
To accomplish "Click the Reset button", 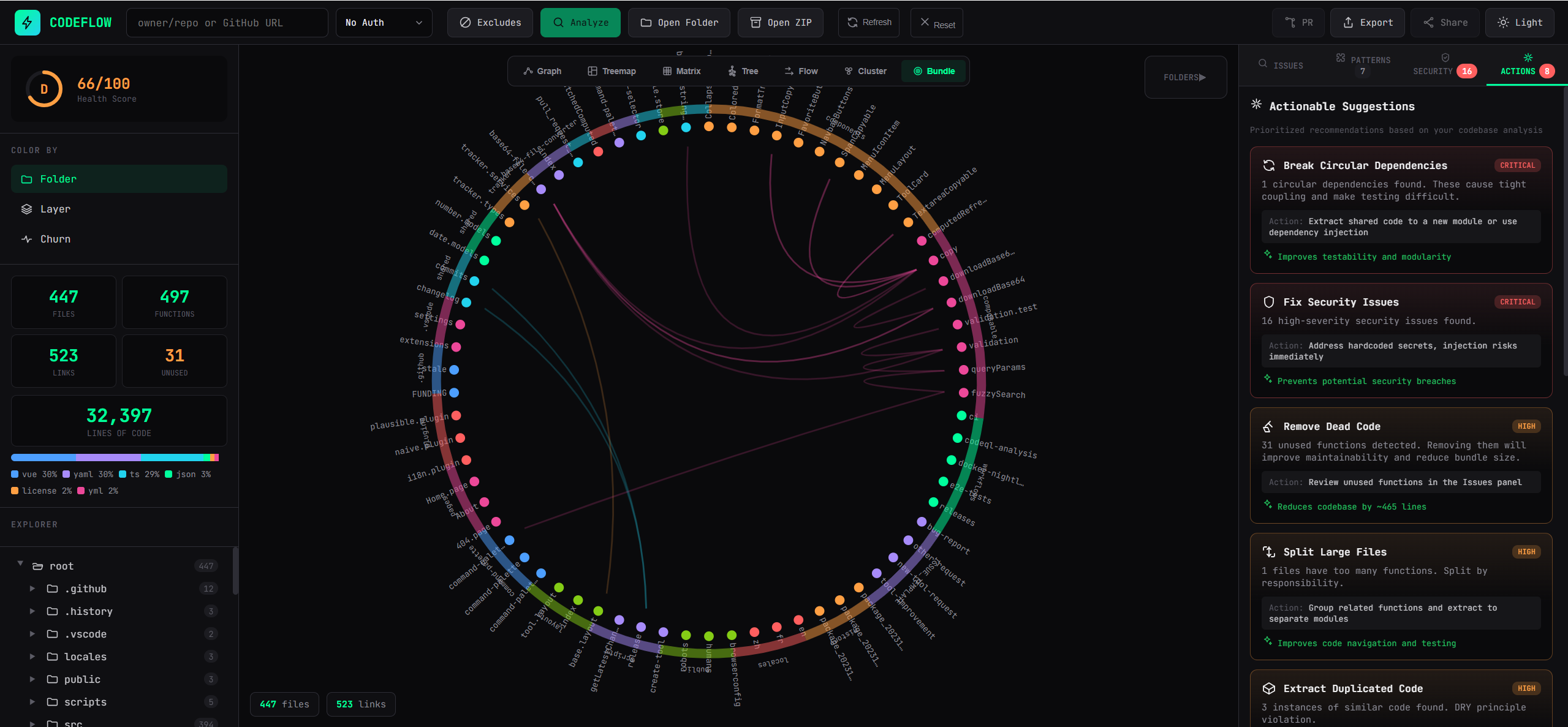I will pos(937,23).
